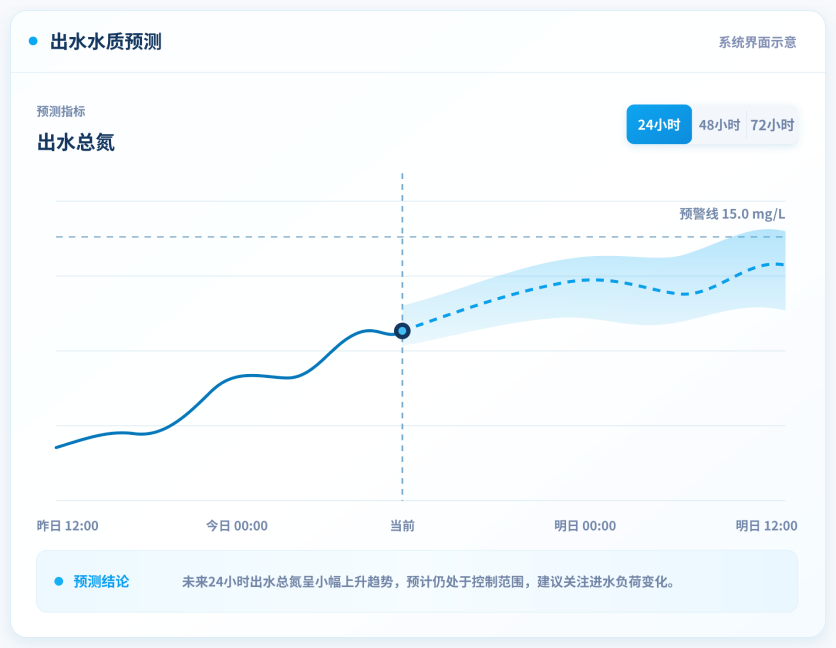Click the blue dot beside 出水水质预测
The image size is (836, 648).
(x=33, y=41)
